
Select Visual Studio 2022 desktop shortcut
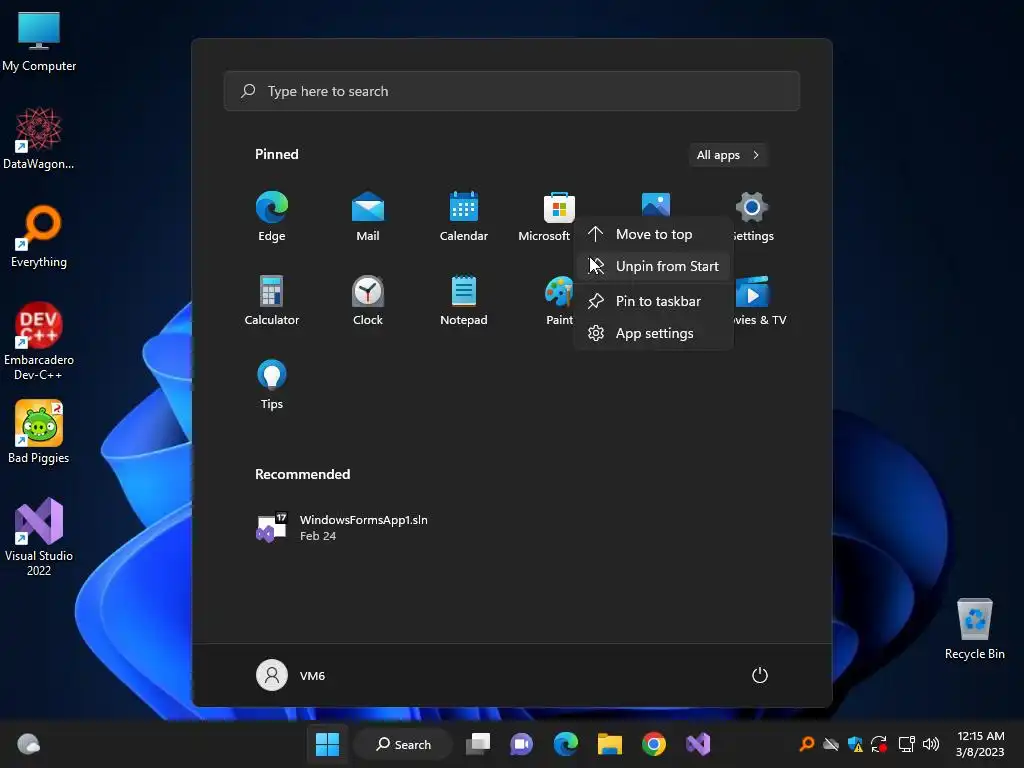pos(39,537)
